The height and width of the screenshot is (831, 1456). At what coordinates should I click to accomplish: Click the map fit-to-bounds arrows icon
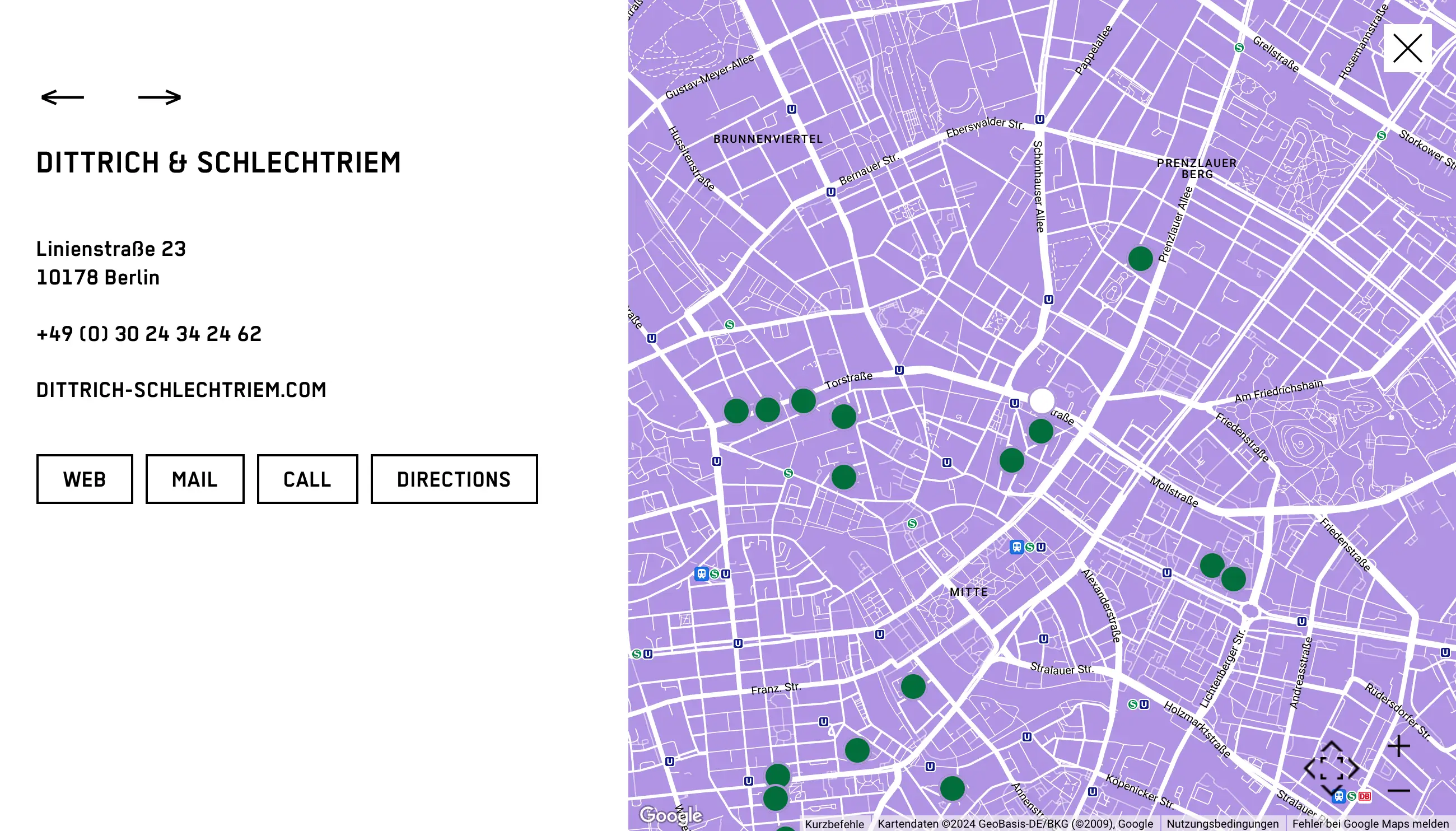pos(1331,768)
